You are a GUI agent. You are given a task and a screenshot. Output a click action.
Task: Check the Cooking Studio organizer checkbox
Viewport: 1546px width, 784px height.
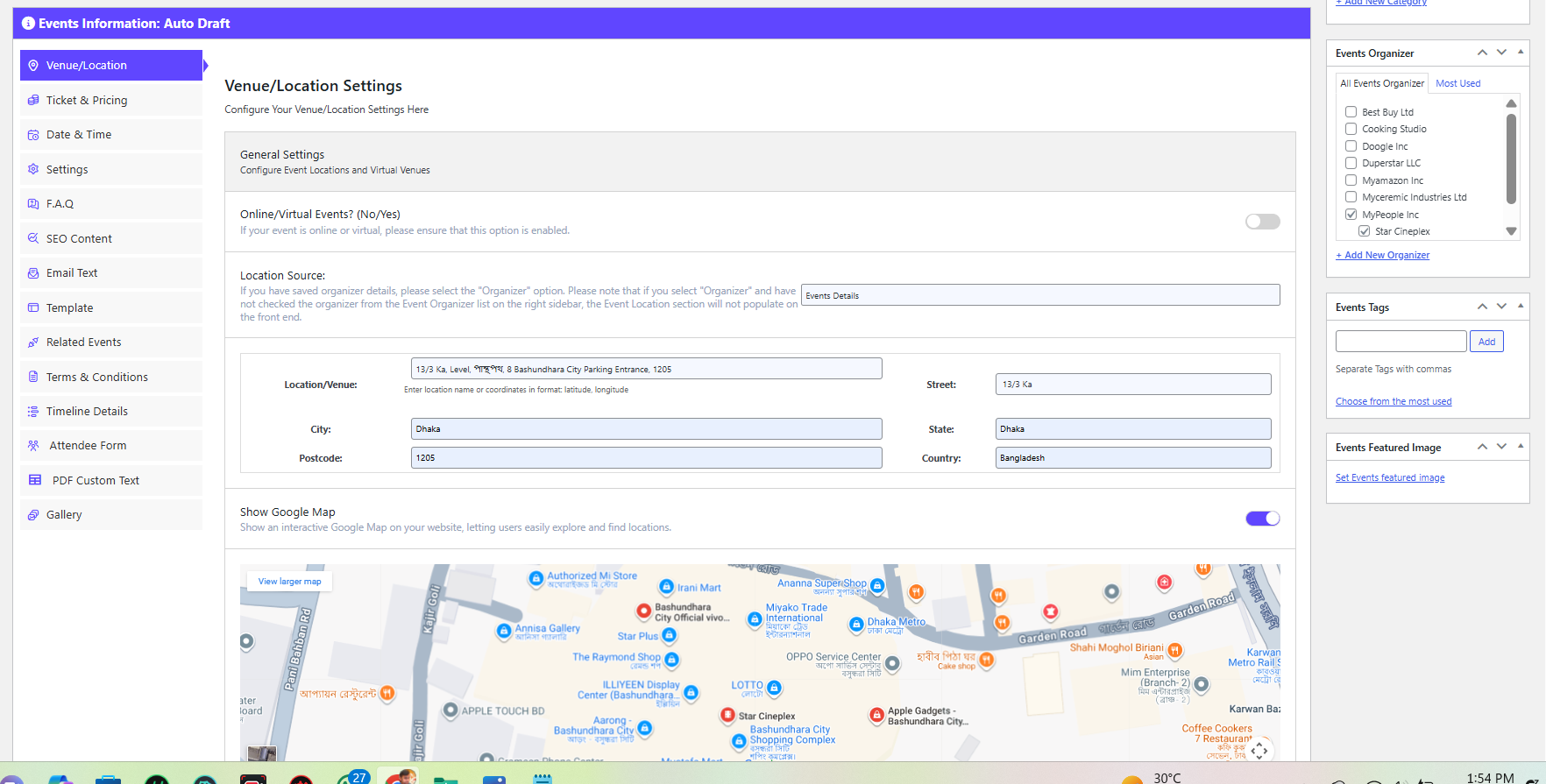click(x=1351, y=129)
